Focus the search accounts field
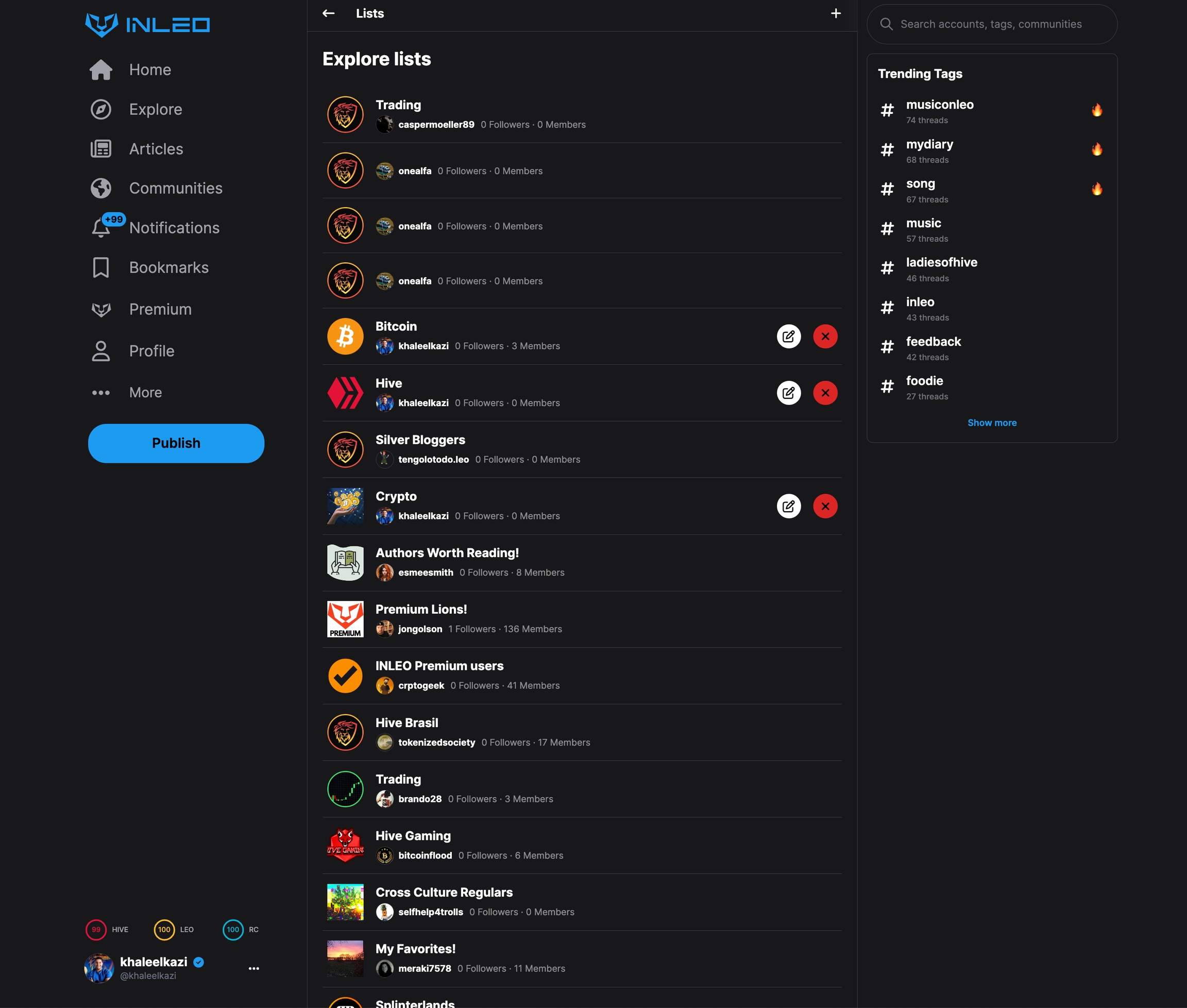The image size is (1187, 1008). (x=992, y=24)
